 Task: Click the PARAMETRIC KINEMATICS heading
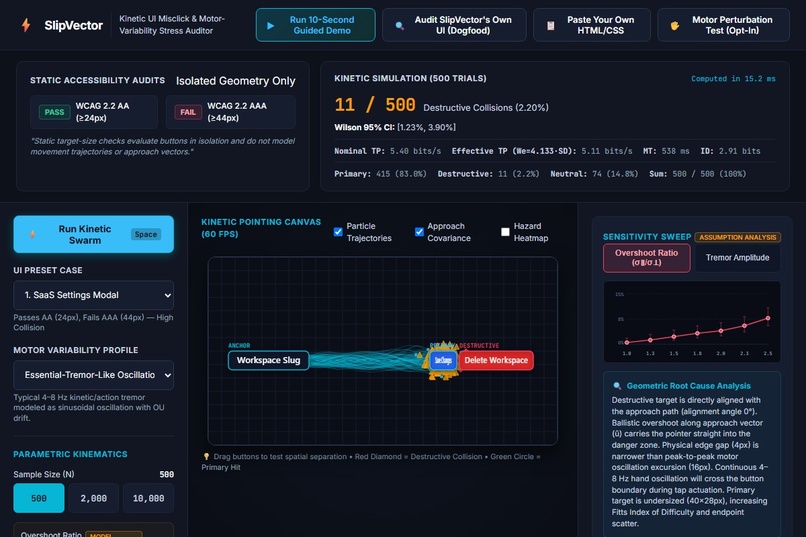click(70, 454)
